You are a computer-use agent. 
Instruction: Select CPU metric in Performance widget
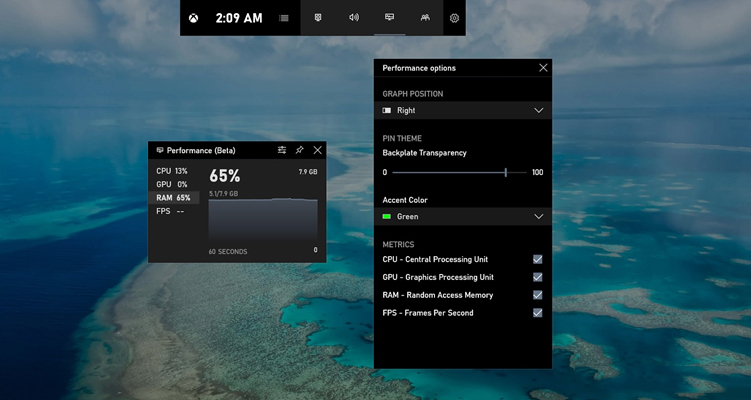coord(172,171)
